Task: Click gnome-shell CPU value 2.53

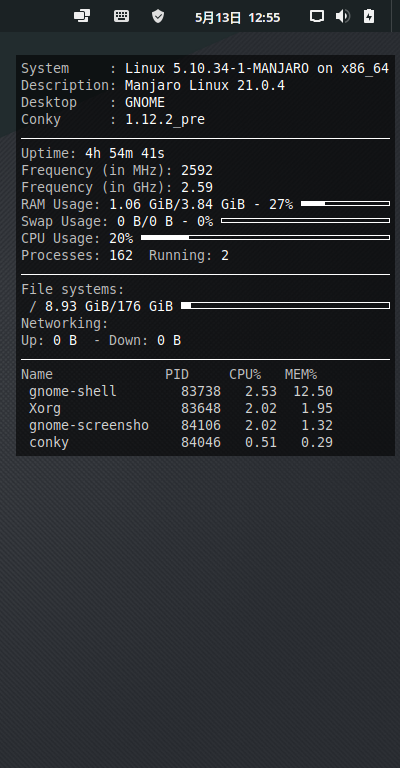Action: coord(261,392)
